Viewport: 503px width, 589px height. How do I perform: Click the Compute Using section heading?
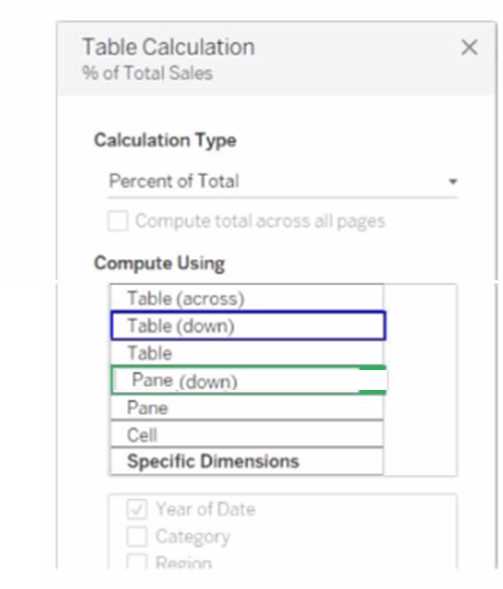(159, 263)
